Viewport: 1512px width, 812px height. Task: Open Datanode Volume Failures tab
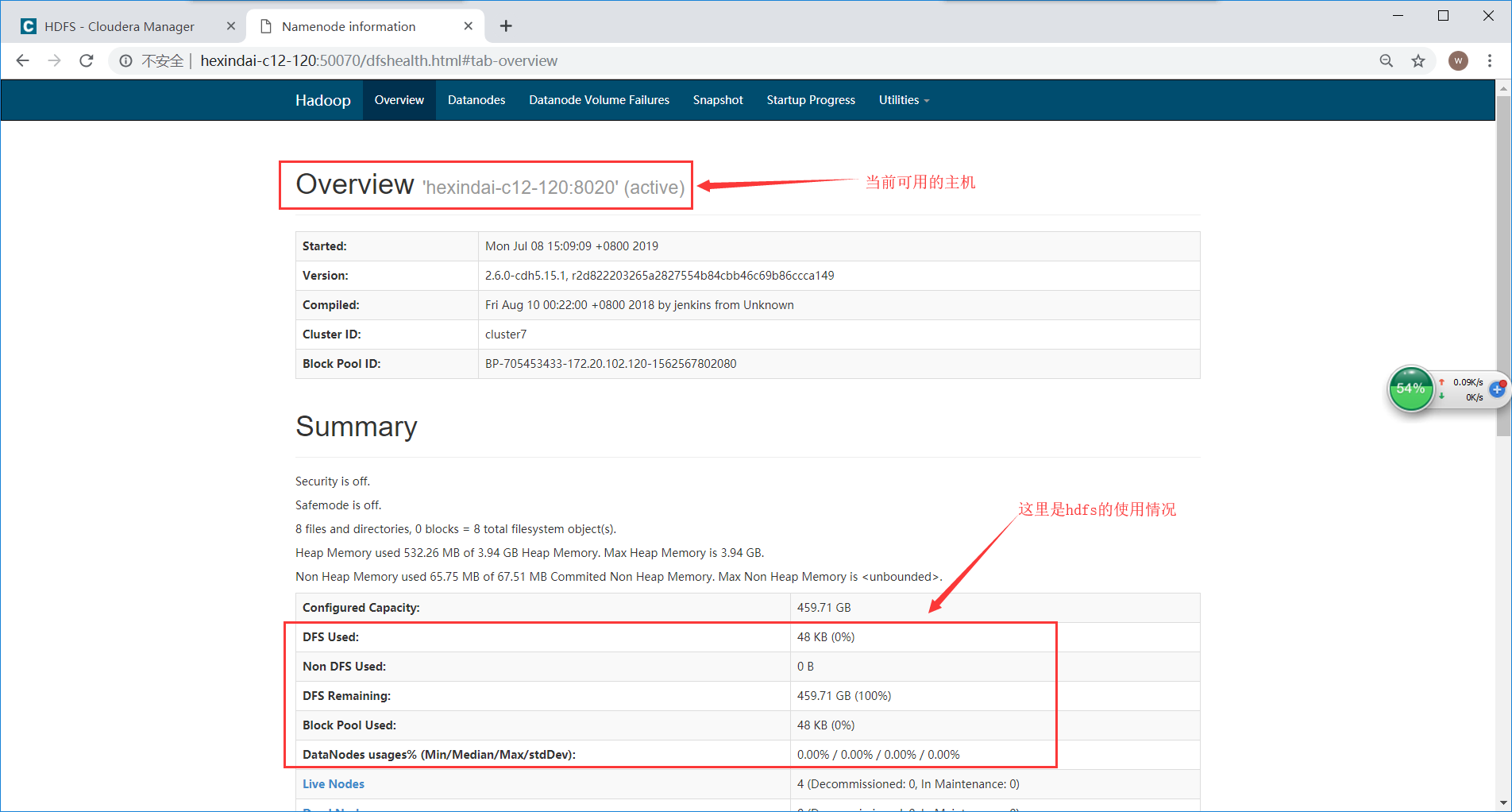600,100
